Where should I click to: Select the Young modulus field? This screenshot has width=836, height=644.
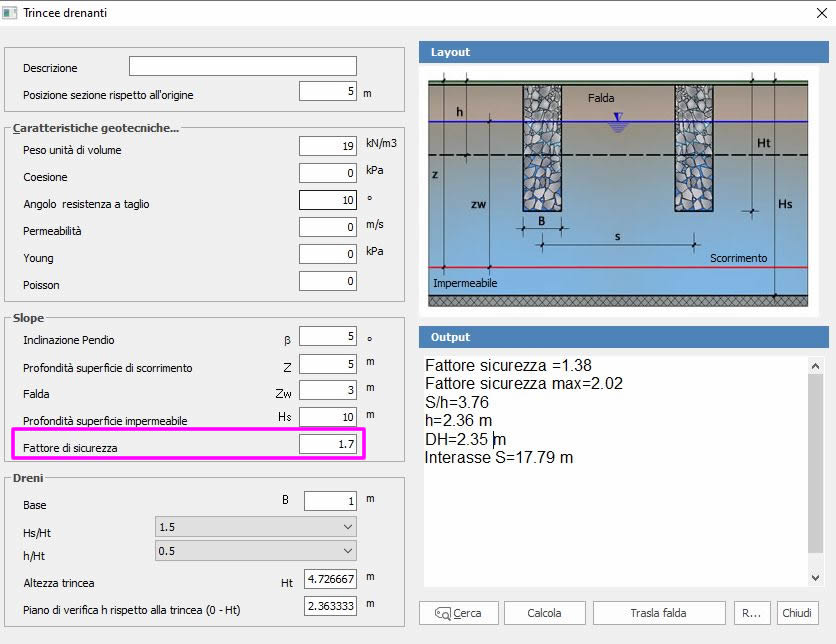[x=328, y=254]
